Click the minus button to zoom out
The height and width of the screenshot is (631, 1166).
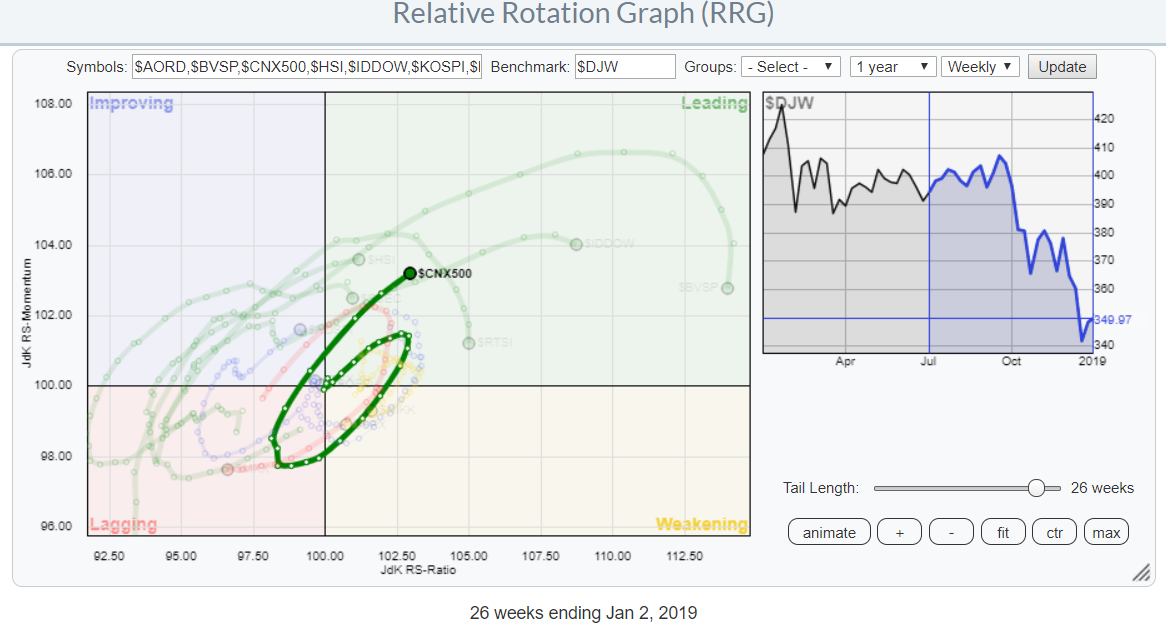(x=951, y=532)
